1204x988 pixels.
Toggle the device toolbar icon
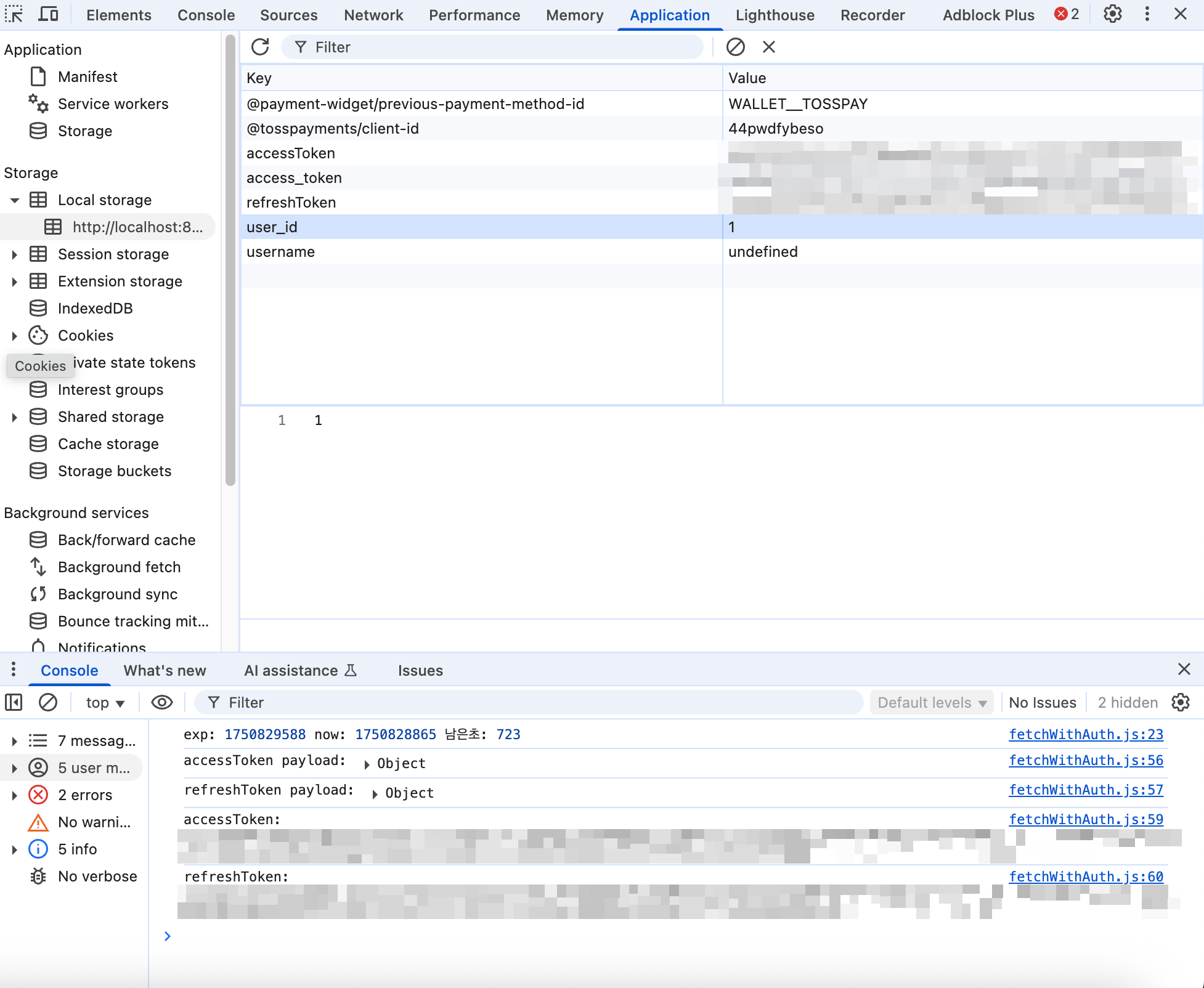pyautogui.click(x=48, y=14)
